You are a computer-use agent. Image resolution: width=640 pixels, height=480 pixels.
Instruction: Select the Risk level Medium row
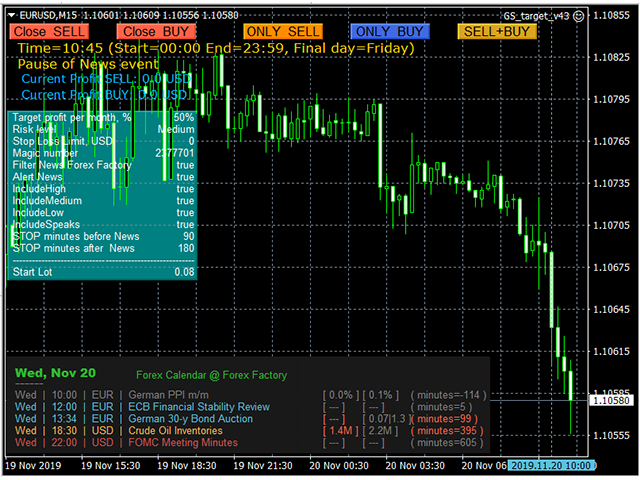point(103,129)
